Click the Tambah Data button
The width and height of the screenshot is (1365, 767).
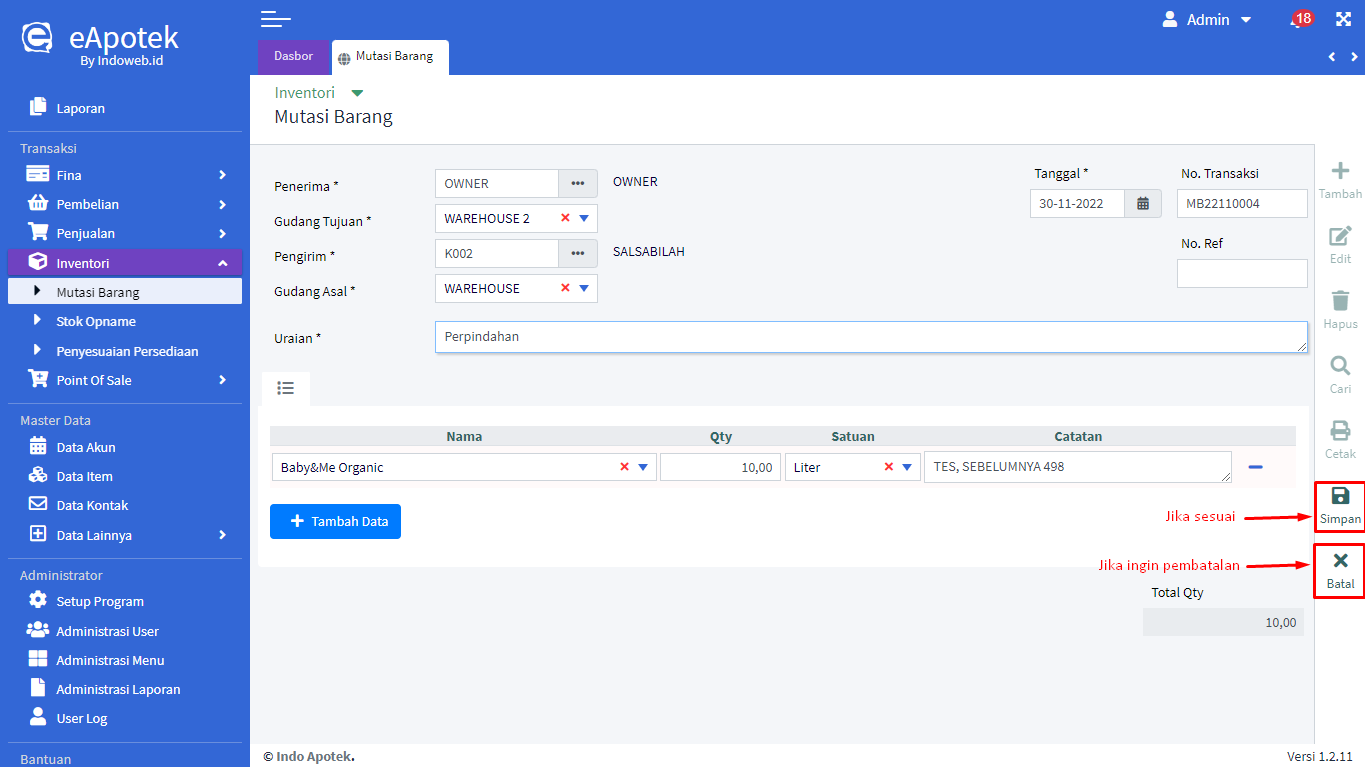tap(335, 522)
